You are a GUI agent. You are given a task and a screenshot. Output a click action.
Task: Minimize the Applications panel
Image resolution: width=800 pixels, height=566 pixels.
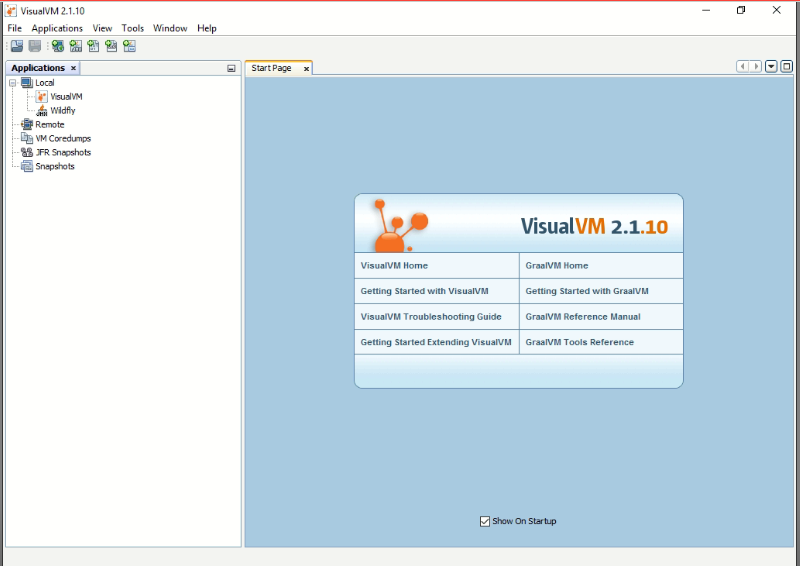point(231,69)
